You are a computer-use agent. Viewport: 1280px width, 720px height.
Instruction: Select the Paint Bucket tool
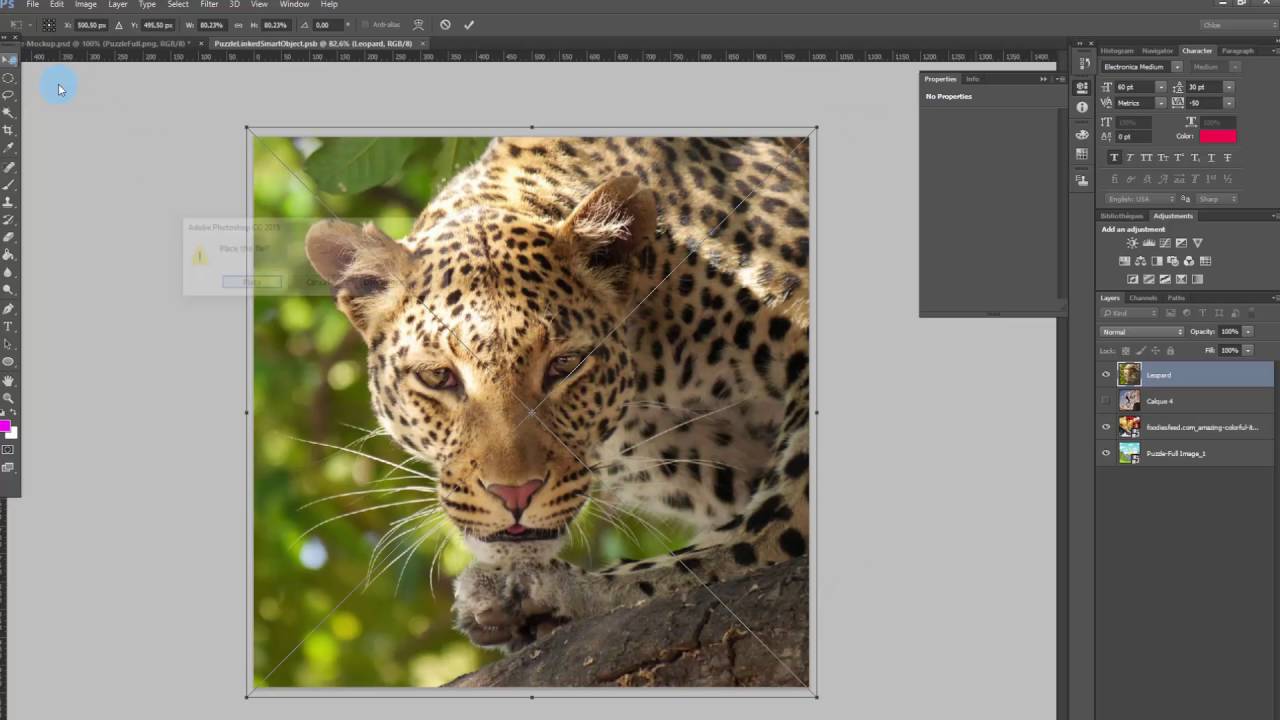coord(8,255)
